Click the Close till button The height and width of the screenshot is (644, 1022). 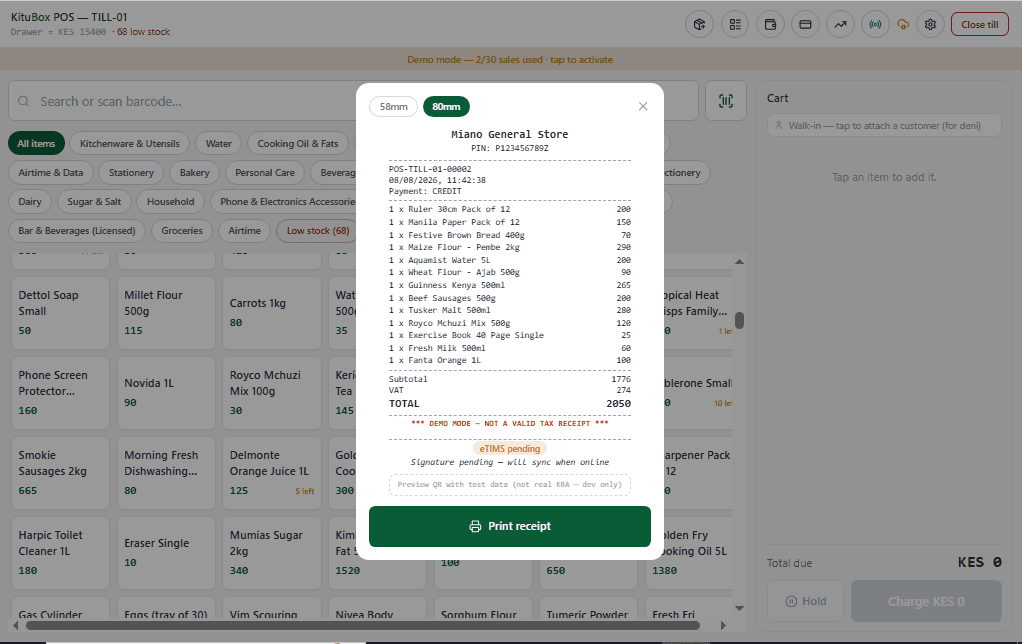point(980,25)
